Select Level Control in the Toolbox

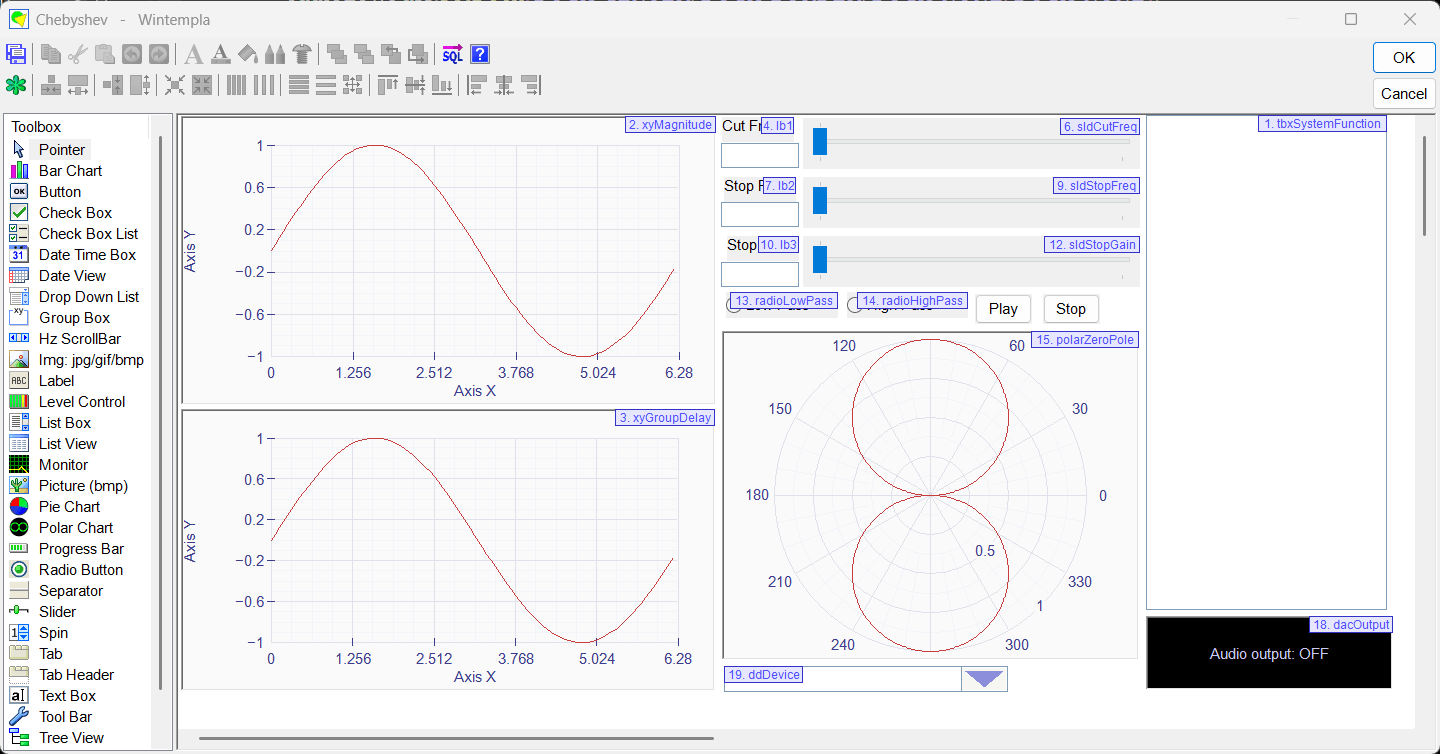[x=82, y=402]
